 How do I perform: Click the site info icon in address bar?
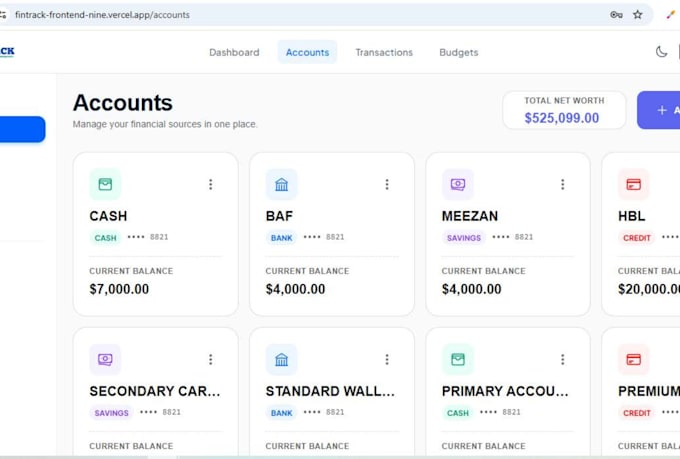[x=3, y=15]
